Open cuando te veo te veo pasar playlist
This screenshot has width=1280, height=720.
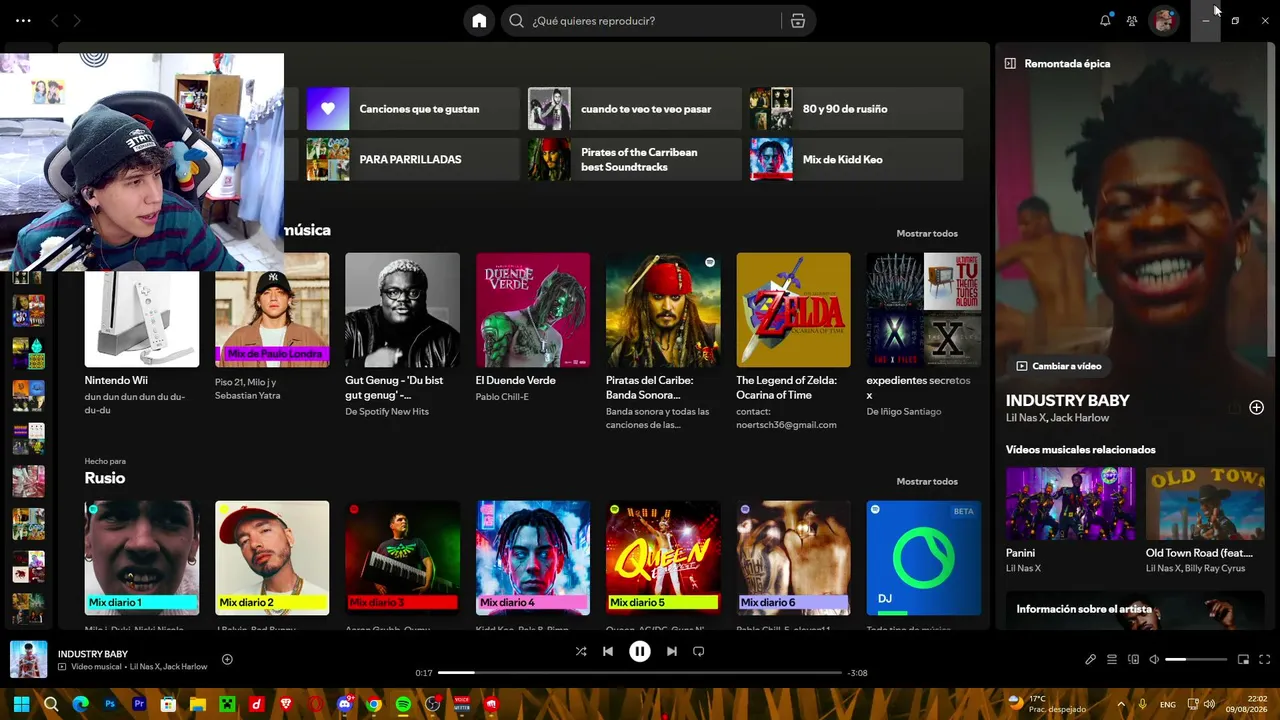click(635, 109)
